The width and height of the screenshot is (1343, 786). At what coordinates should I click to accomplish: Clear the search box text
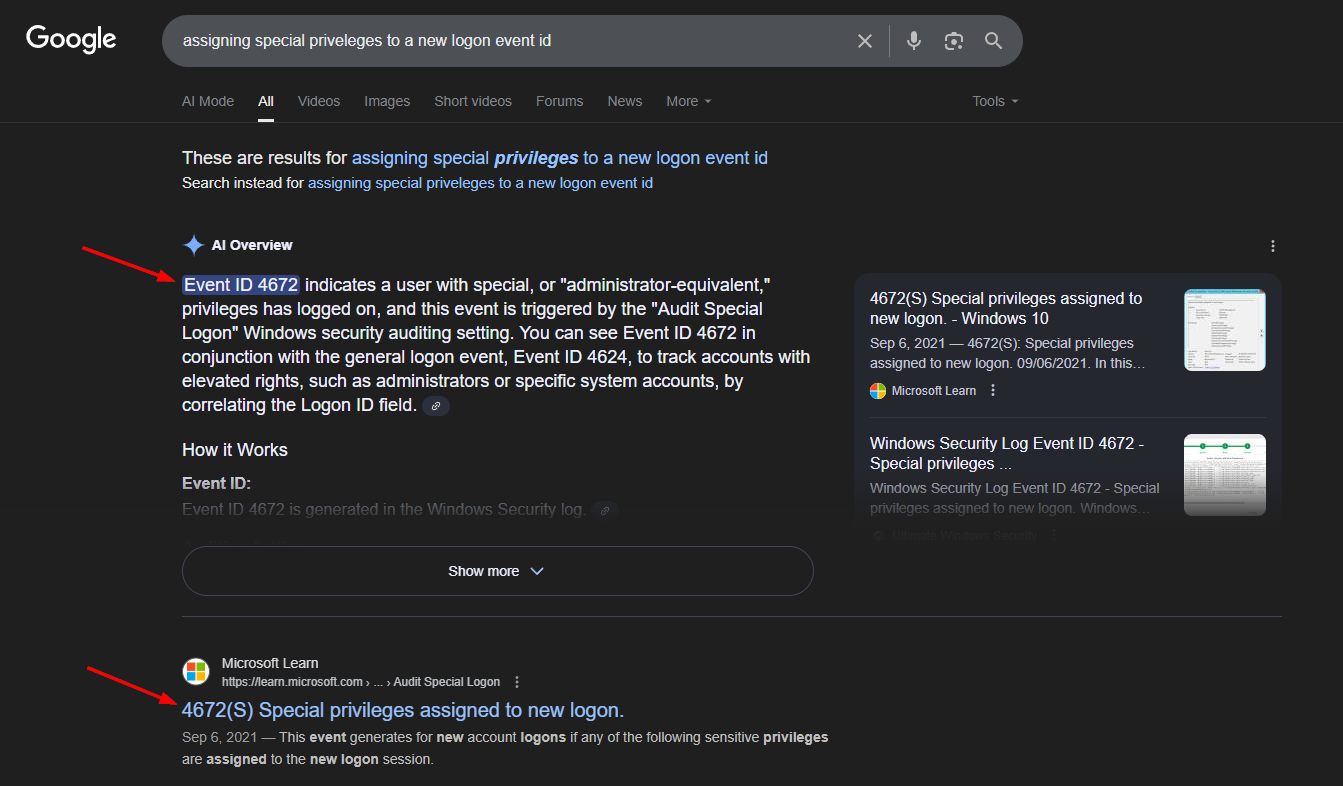point(865,41)
